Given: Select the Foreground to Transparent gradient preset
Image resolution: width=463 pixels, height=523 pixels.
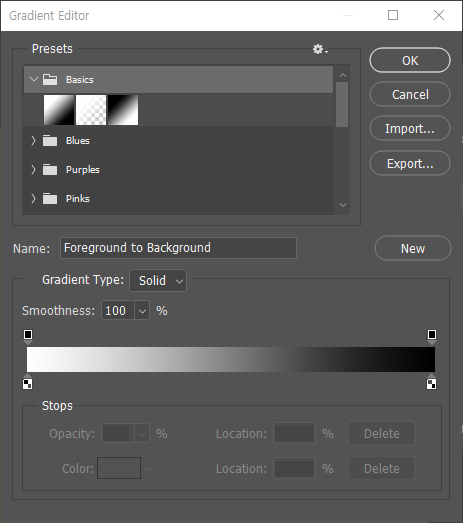Looking at the screenshot, I should click(91, 110).
